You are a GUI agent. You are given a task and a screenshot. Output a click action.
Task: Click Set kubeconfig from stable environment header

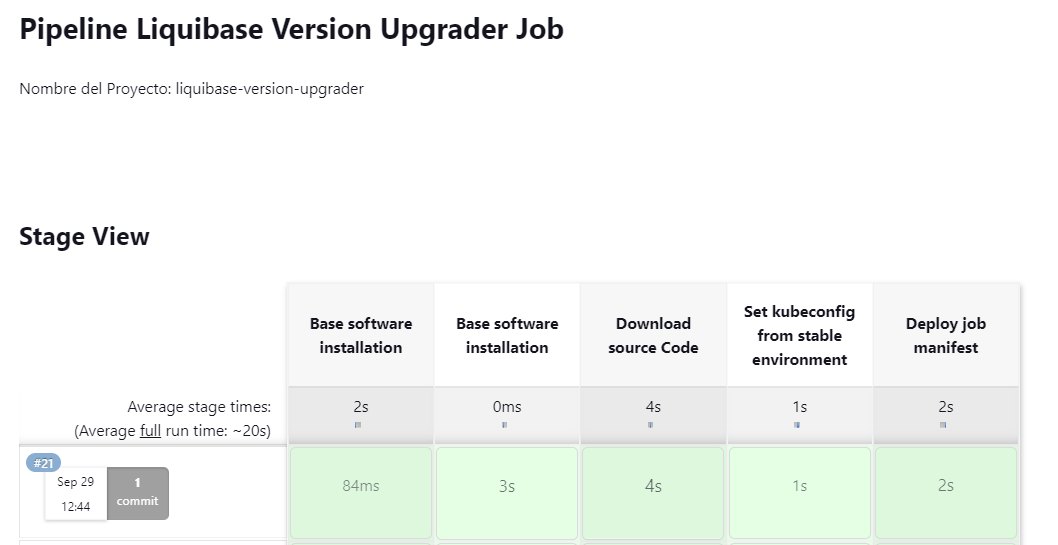click(800, 336)
